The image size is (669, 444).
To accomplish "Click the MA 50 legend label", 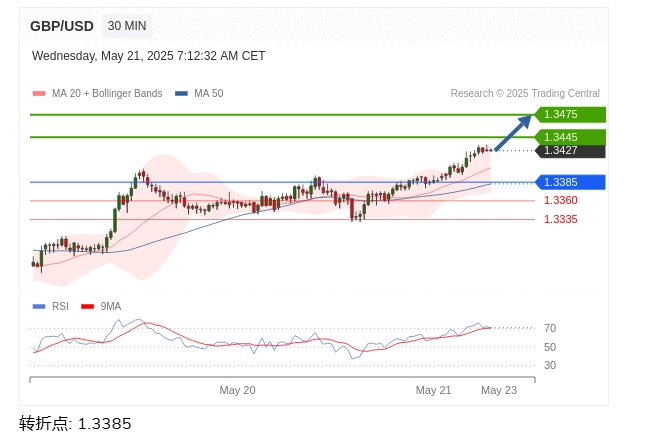I will click(209, 93).
